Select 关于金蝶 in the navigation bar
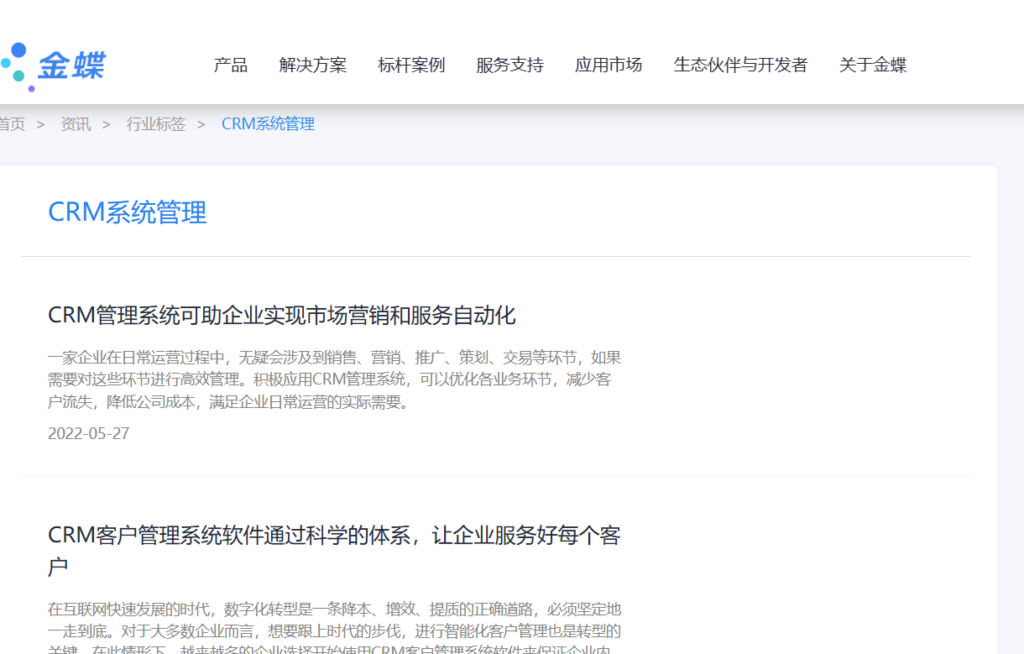 tap(872, 65)
